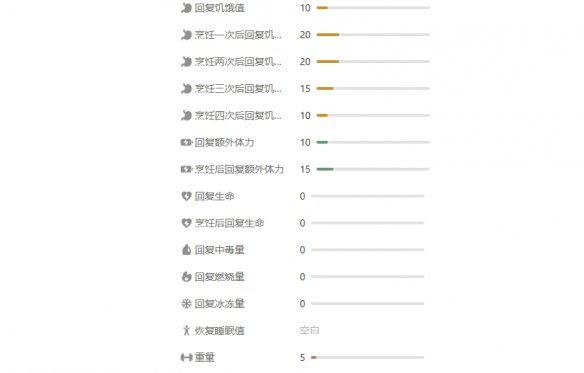Click the 烹饪四次后回复饥 truncated label

pos(238,116)
